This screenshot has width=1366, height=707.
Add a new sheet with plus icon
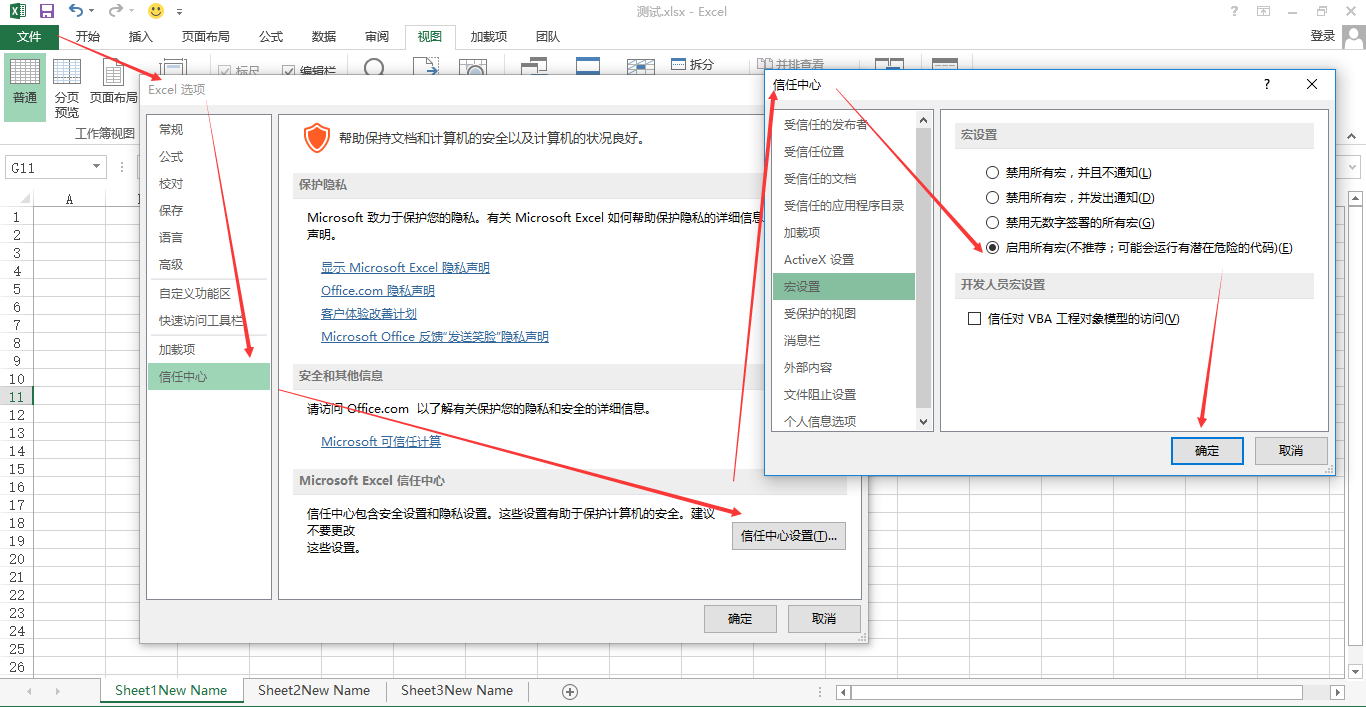click(570, 691)
